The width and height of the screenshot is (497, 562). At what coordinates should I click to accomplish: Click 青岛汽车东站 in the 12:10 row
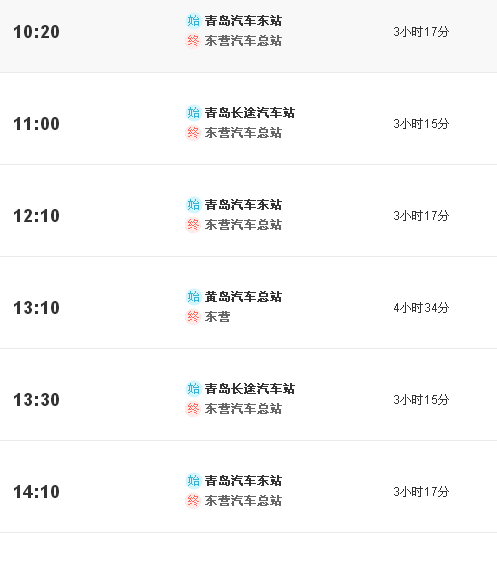243,205
